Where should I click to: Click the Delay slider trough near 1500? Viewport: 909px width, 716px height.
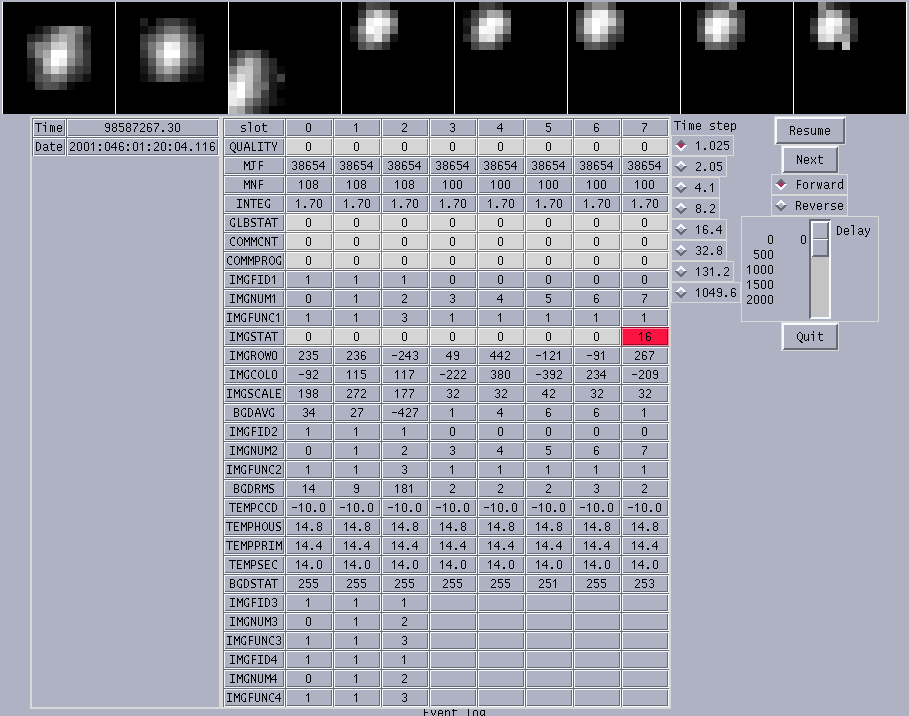(x=820, y=285)
